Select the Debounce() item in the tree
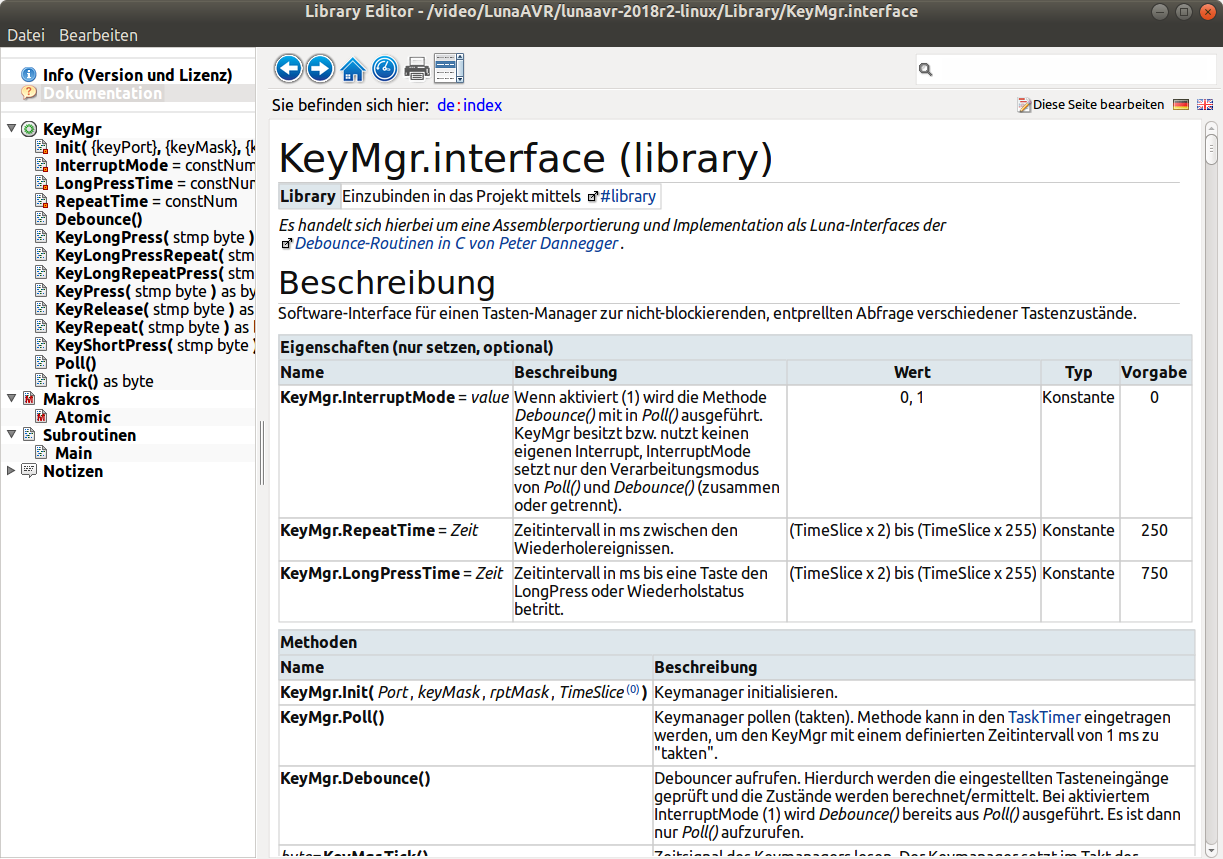This screenshot has height=859, width=1223. pos(98,219)
